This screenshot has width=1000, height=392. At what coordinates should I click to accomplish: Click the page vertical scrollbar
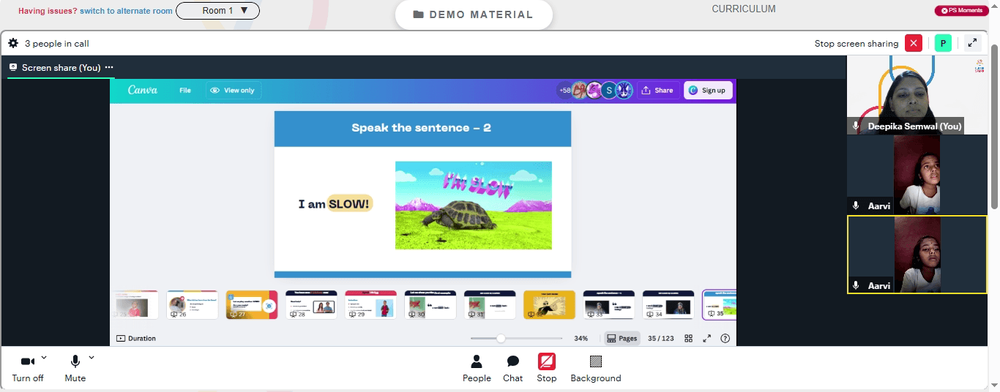pos(995,127)
